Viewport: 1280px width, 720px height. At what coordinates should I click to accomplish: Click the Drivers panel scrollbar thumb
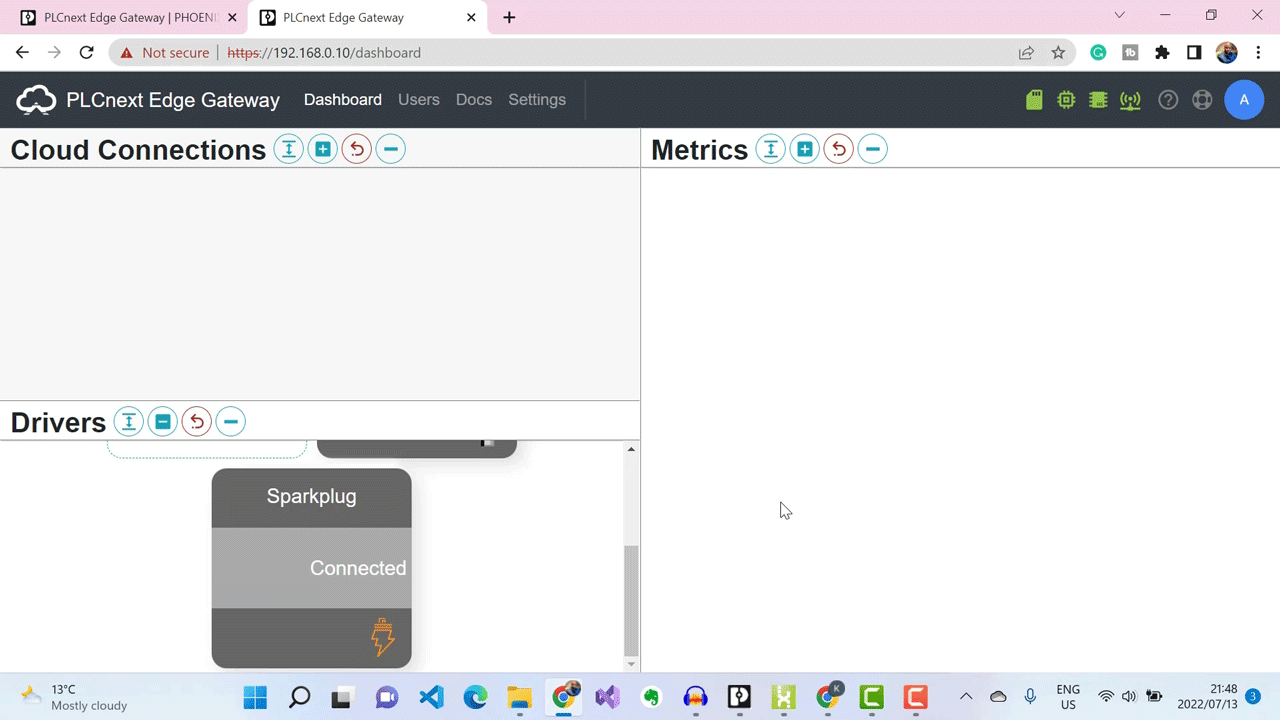coord(631,600)
